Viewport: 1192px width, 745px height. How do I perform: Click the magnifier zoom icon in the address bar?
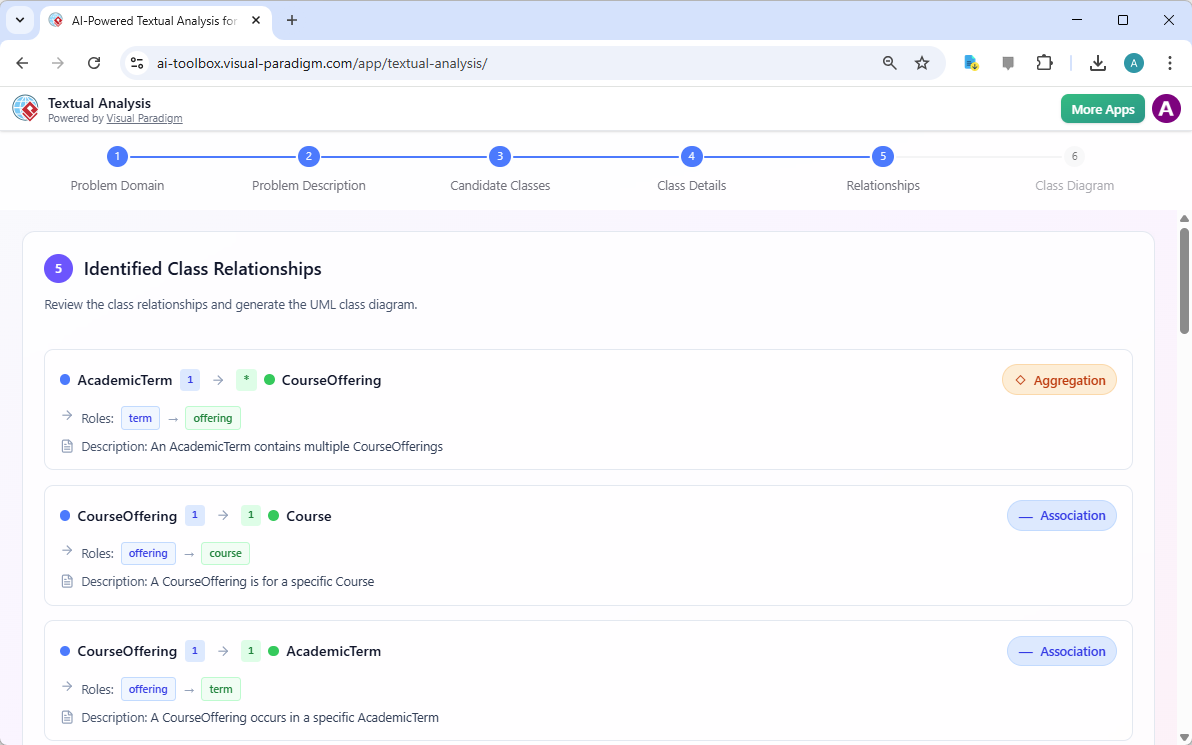coord(889,62)
